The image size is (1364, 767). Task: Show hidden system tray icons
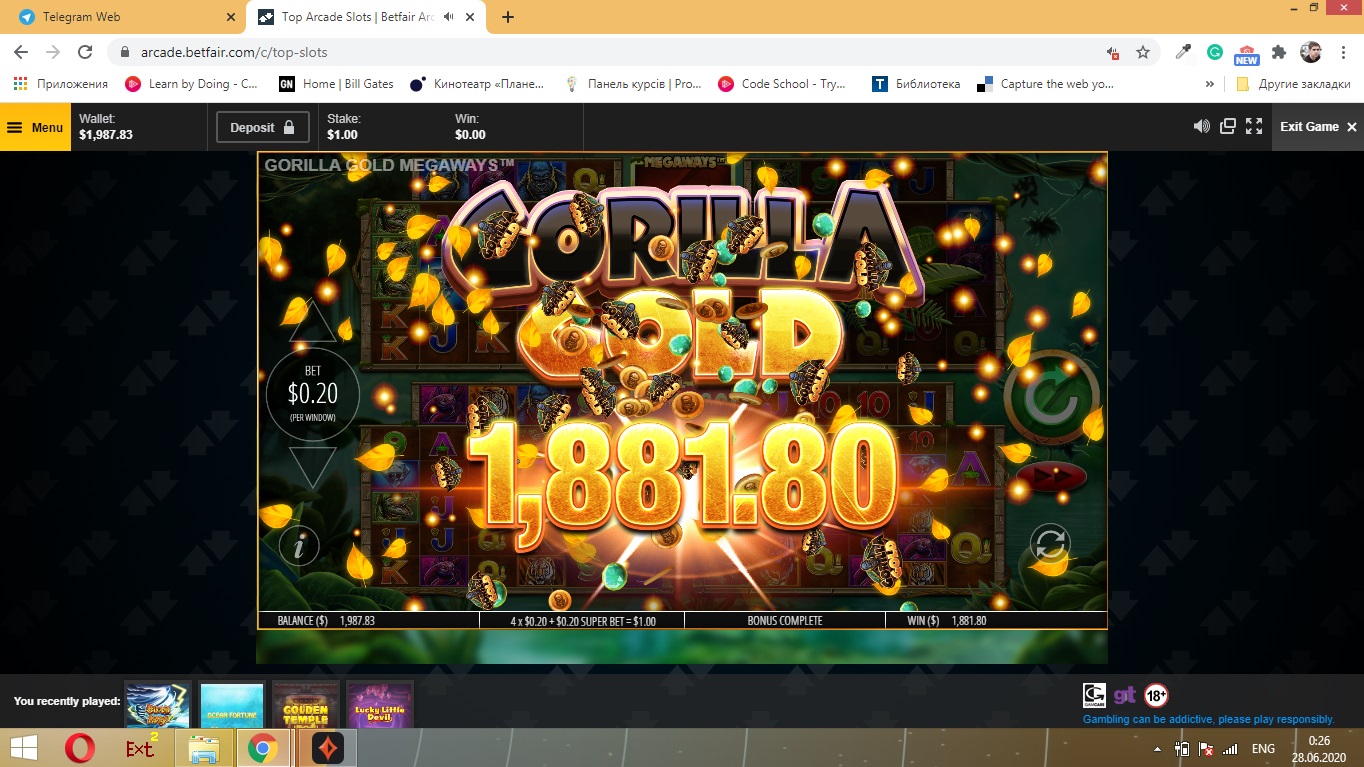pos(1157,749)
